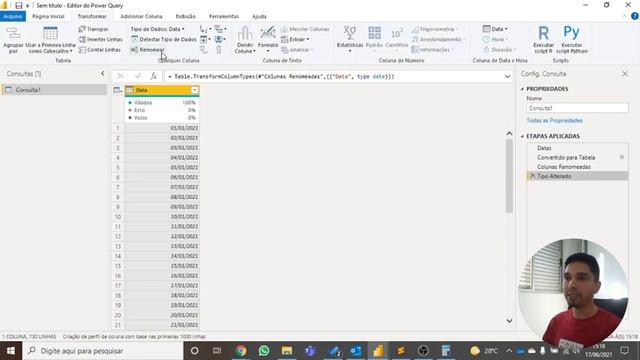Confirm the formula with the checkmark icon
The width and height of the screenshot is (640, 360).
click(138, 76)
